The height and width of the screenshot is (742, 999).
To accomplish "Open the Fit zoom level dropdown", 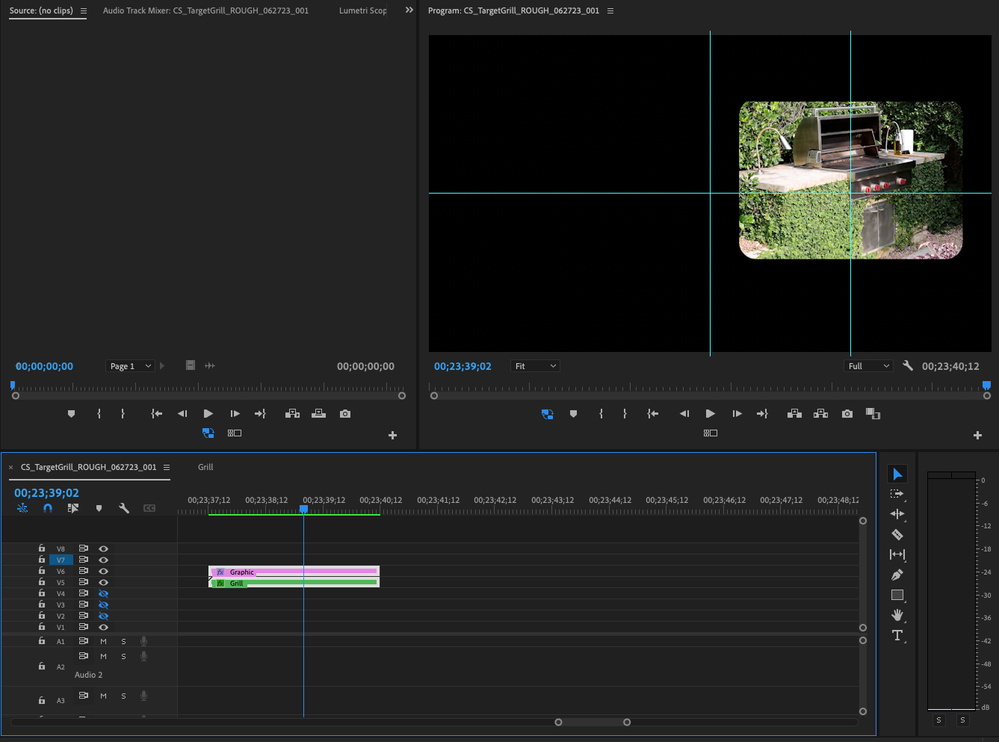I will [535, 367].
